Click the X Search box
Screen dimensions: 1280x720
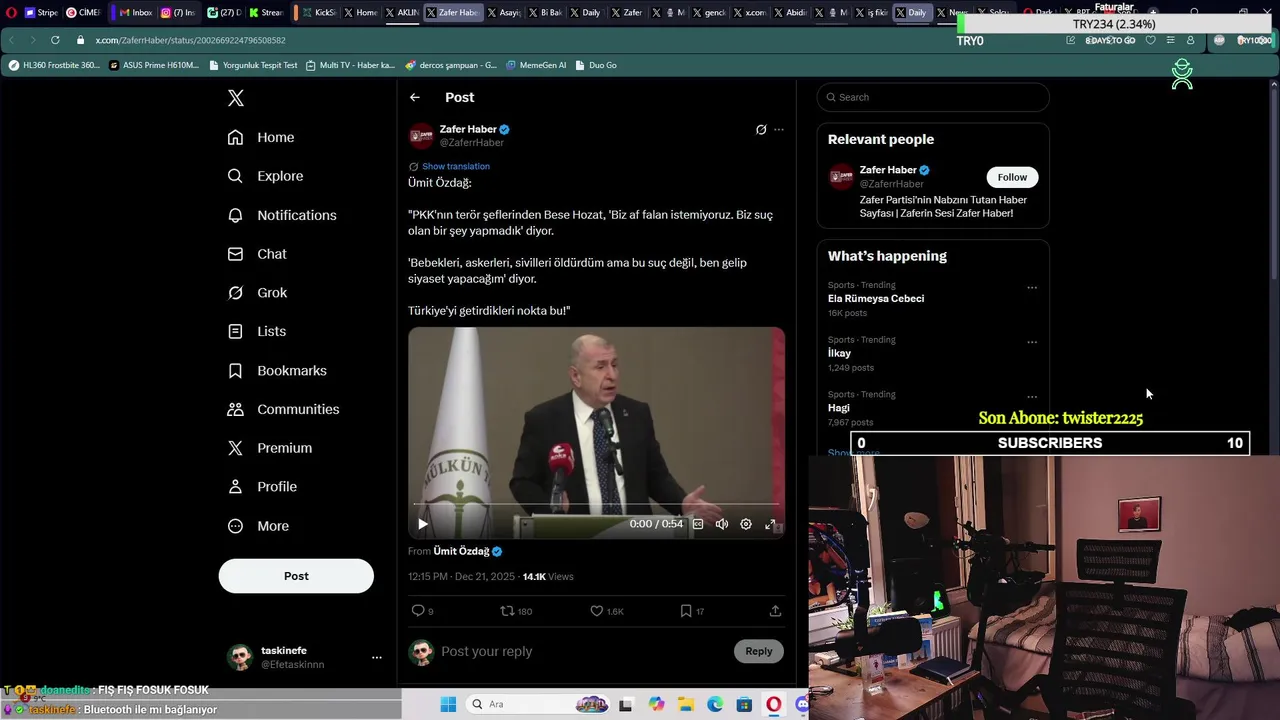click(933, 97)
